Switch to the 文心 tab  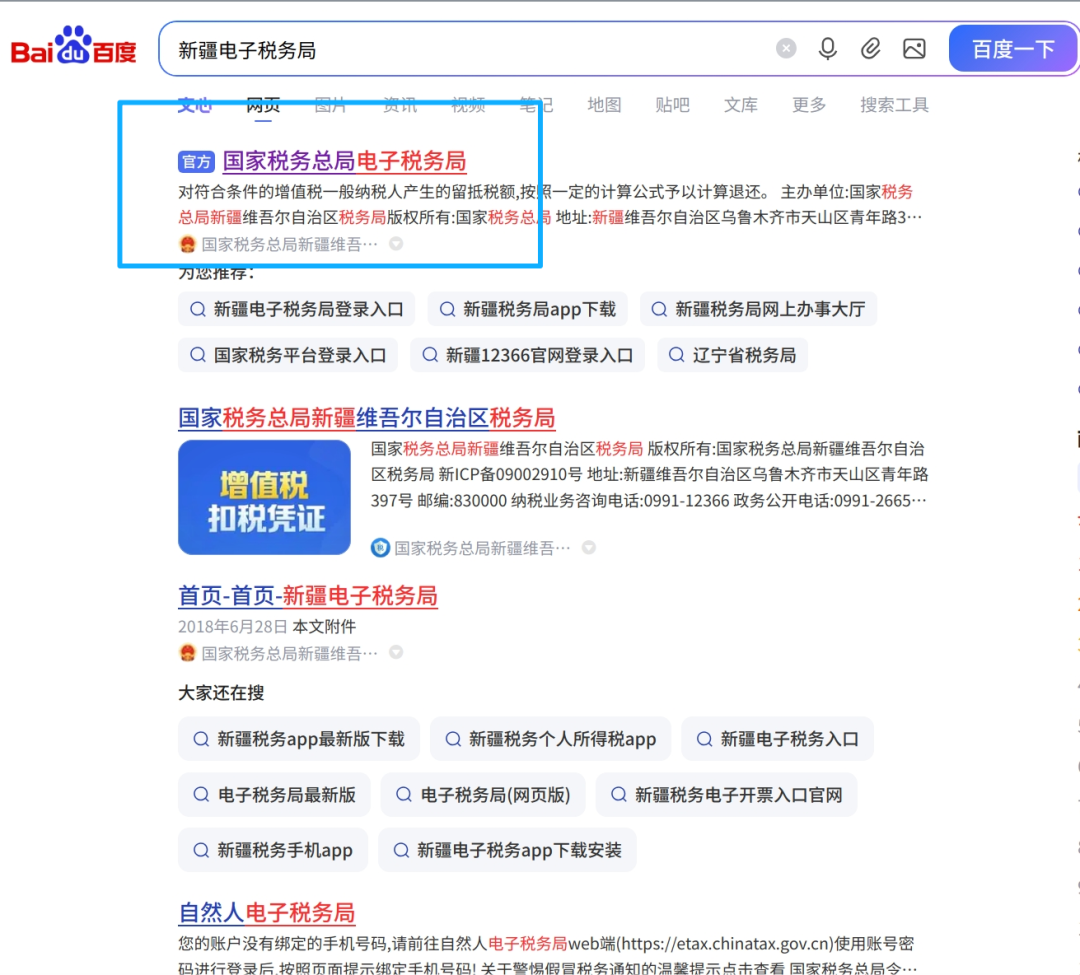point(195,105)
